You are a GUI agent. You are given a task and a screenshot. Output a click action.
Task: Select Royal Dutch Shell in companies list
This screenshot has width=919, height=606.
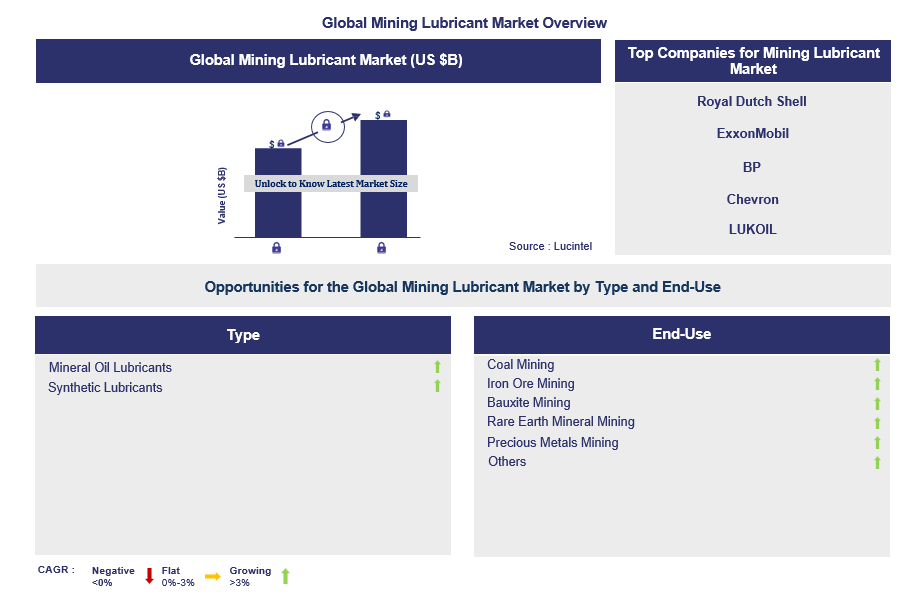tap(752, 101)
